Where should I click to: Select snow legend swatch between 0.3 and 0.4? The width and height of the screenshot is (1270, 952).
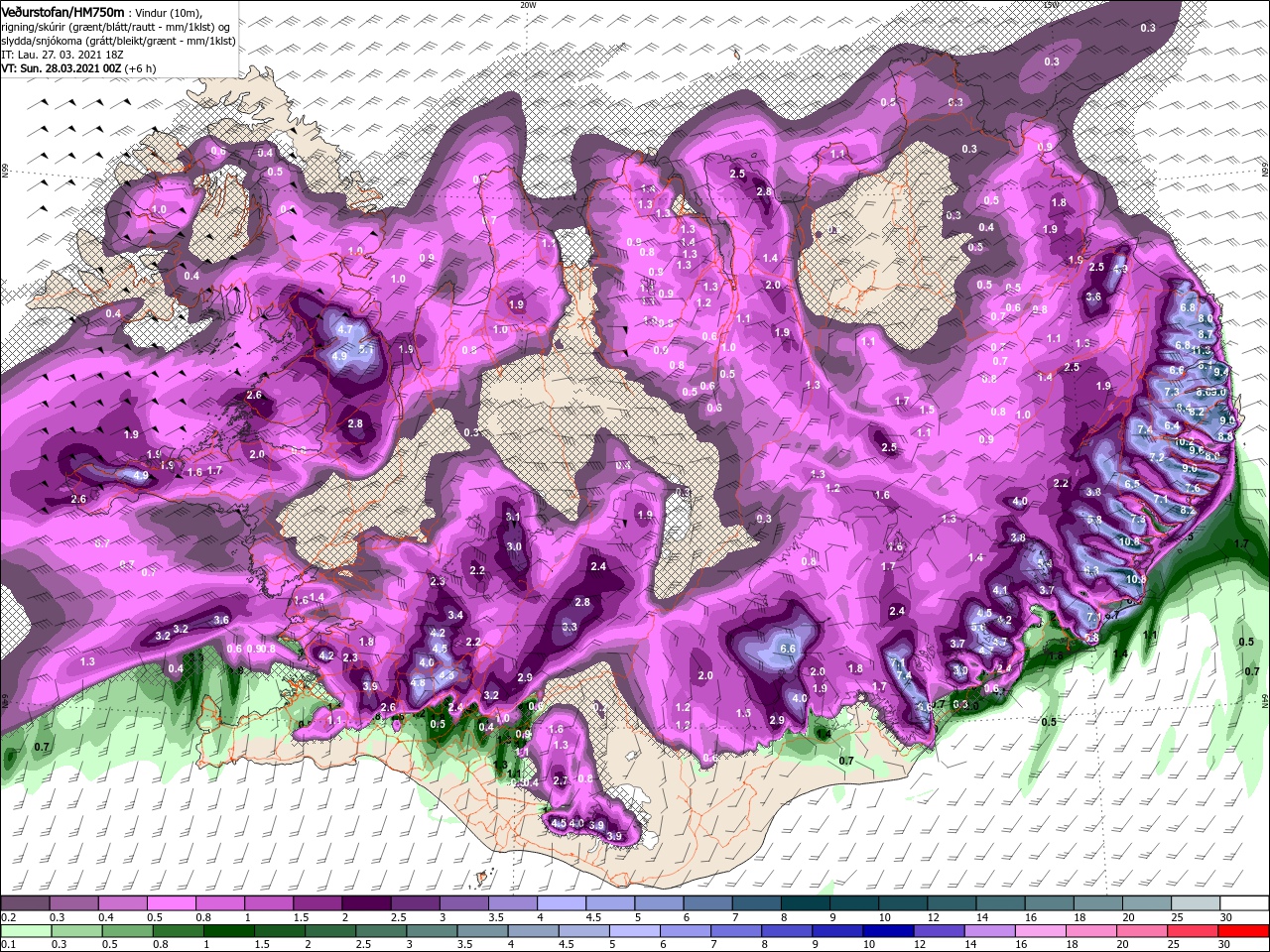tap(73, 904)
